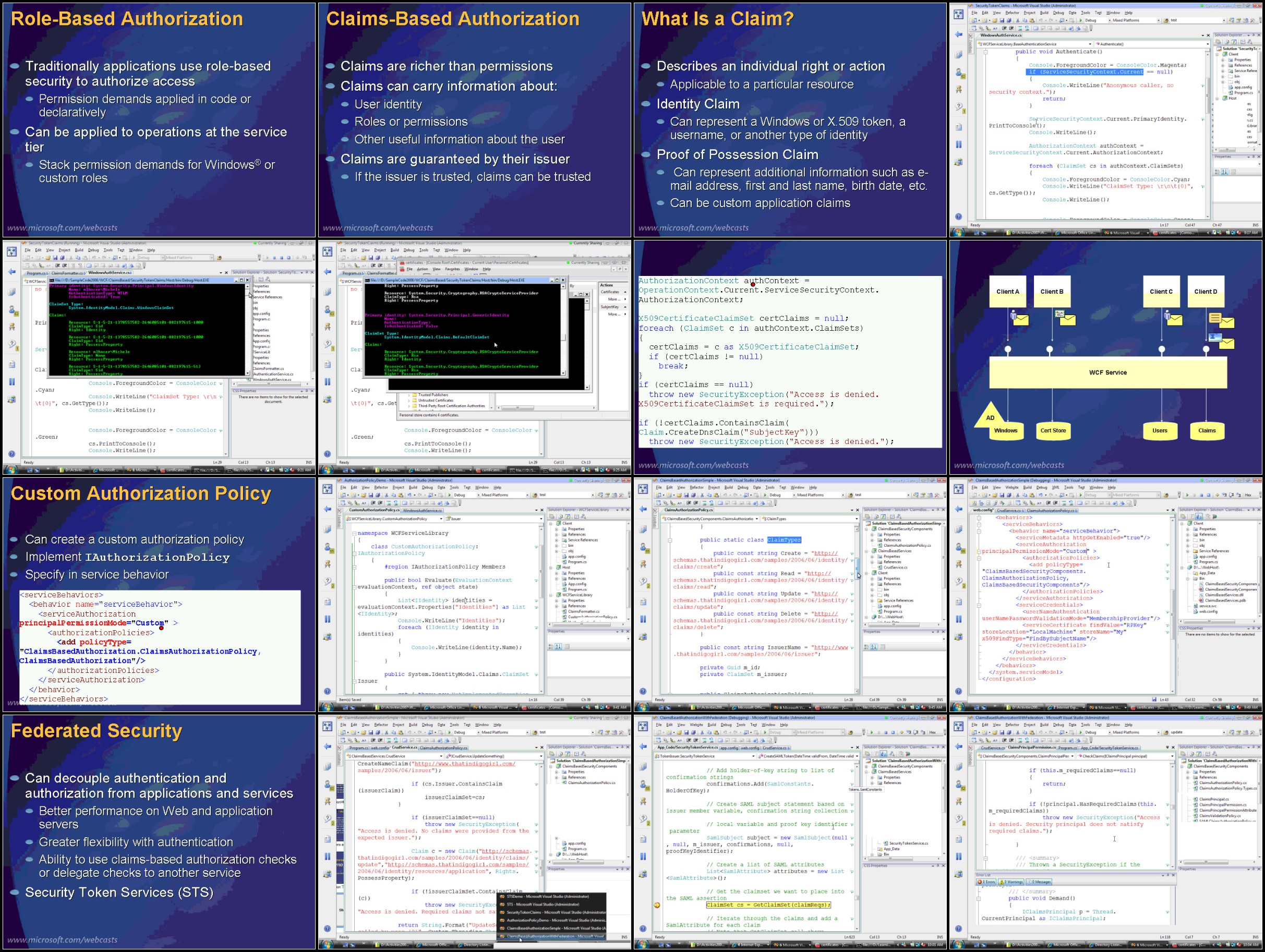This screenshot has width=1265, height=952.
Task: Click Copy icon in AuthorizationPolicyDemo toolbar
Action: tap(393, 495)
